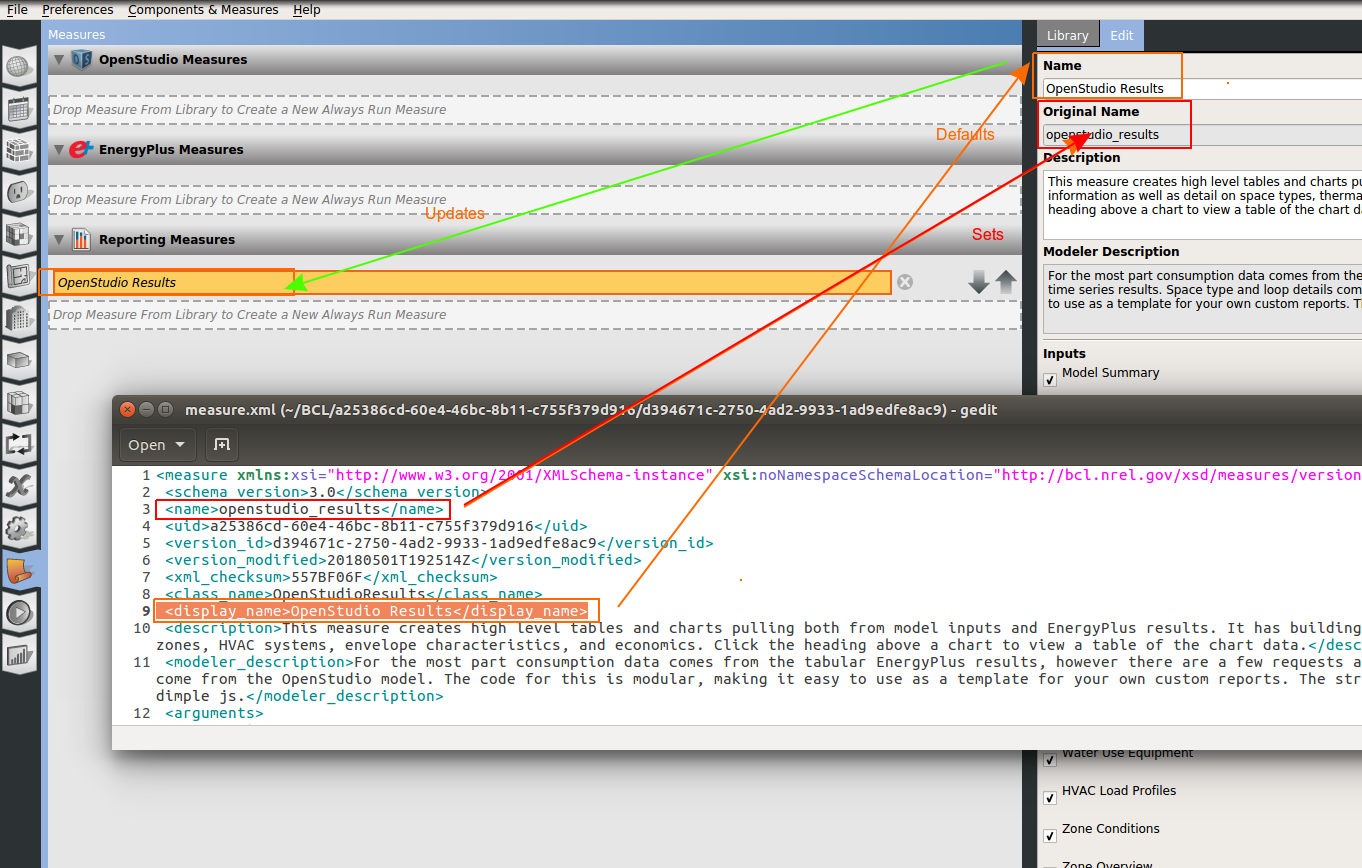Click the uid line in gedit
The image size is (1362, 868).
click(376, 526)
